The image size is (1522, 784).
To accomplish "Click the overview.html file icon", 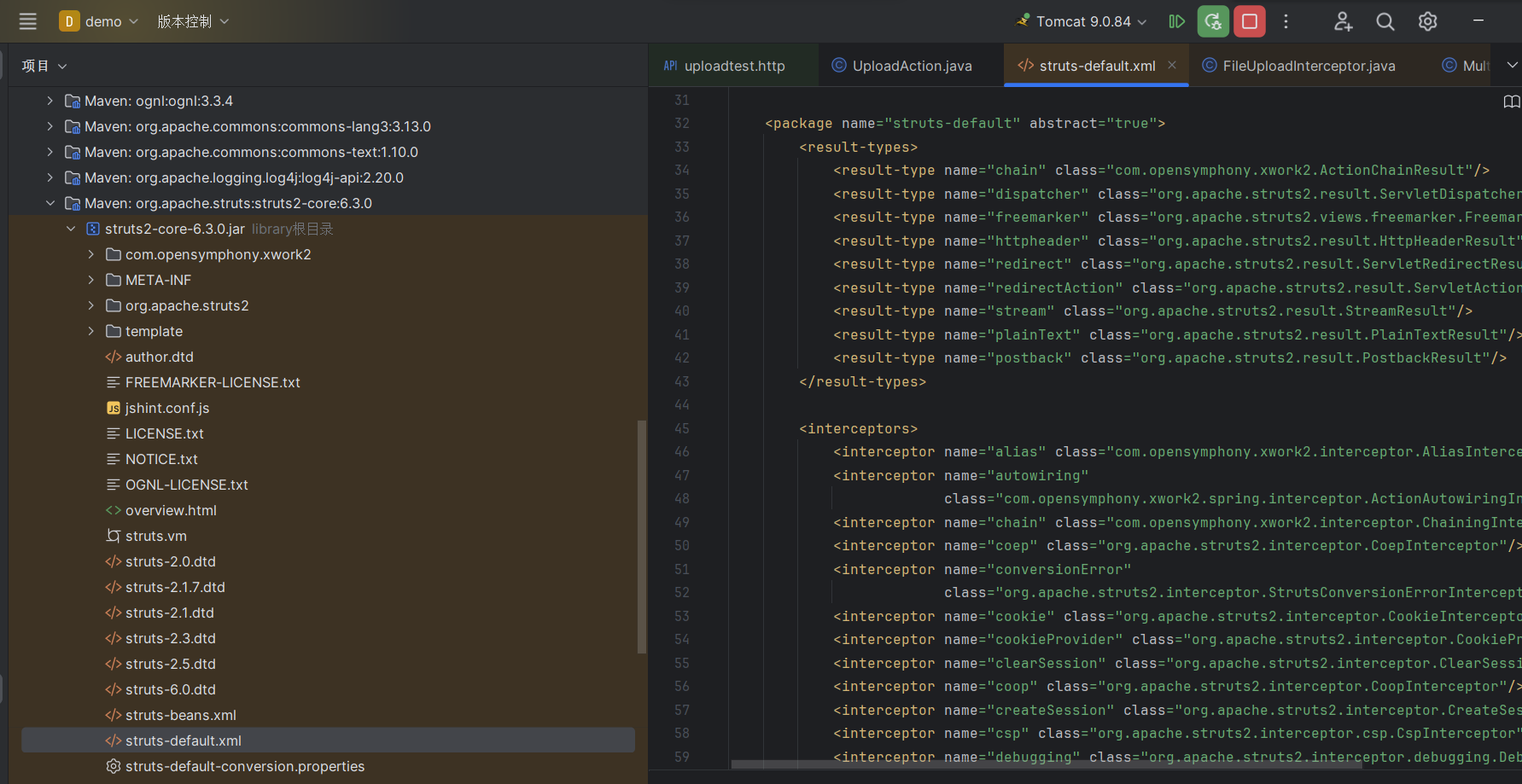I will [114, 510].
